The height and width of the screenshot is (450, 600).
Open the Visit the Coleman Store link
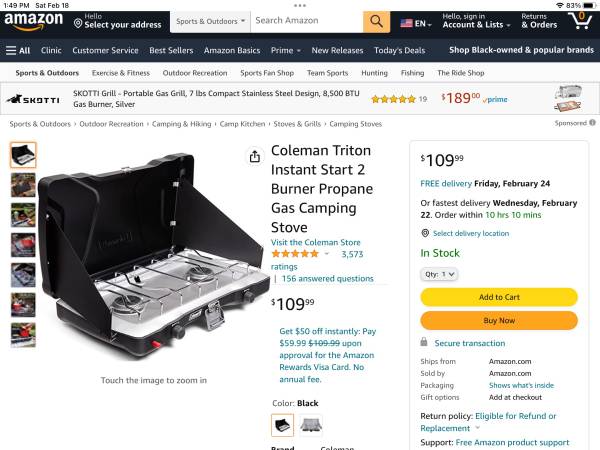coord(315,242)
